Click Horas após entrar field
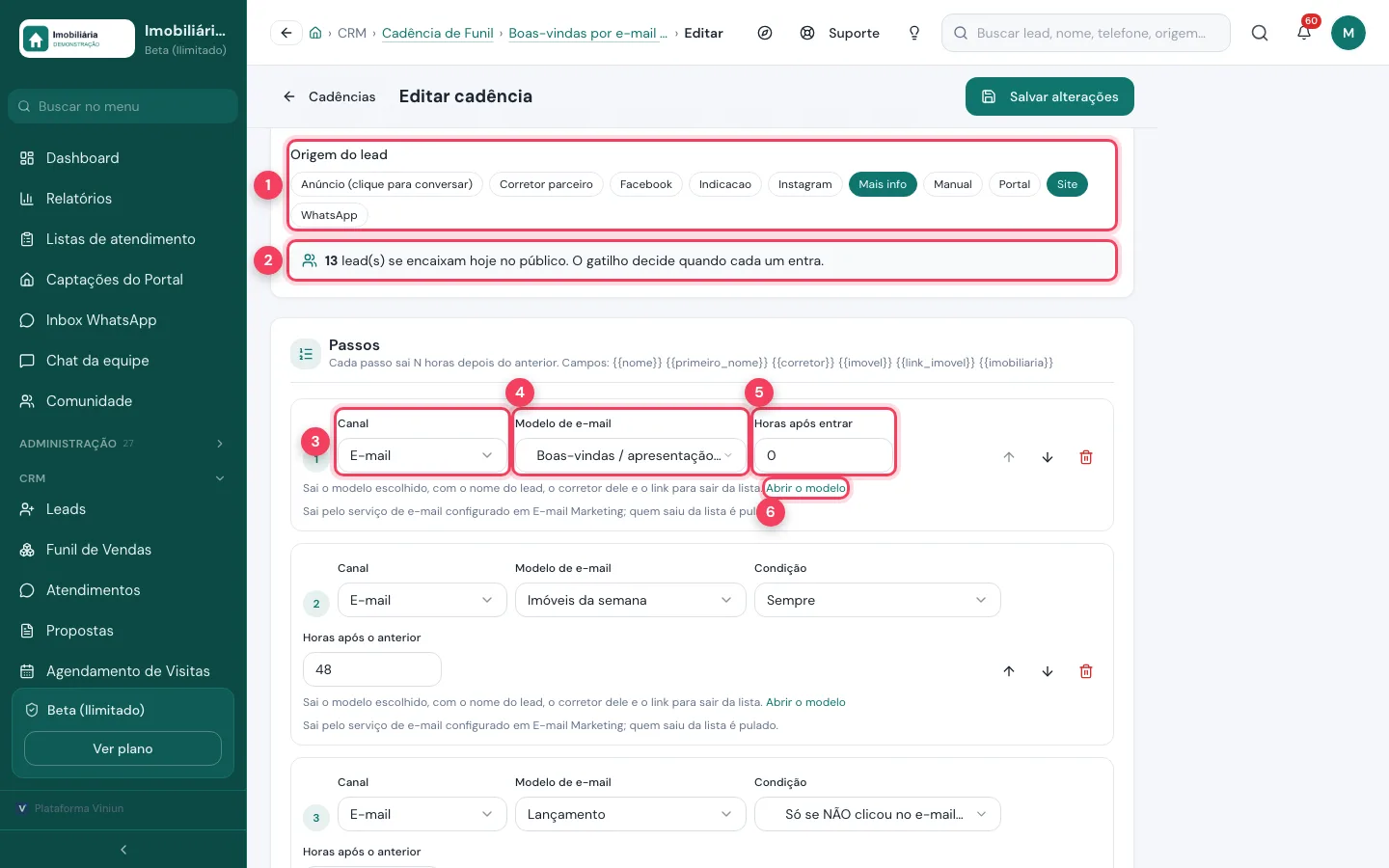 tap(824, 455)
